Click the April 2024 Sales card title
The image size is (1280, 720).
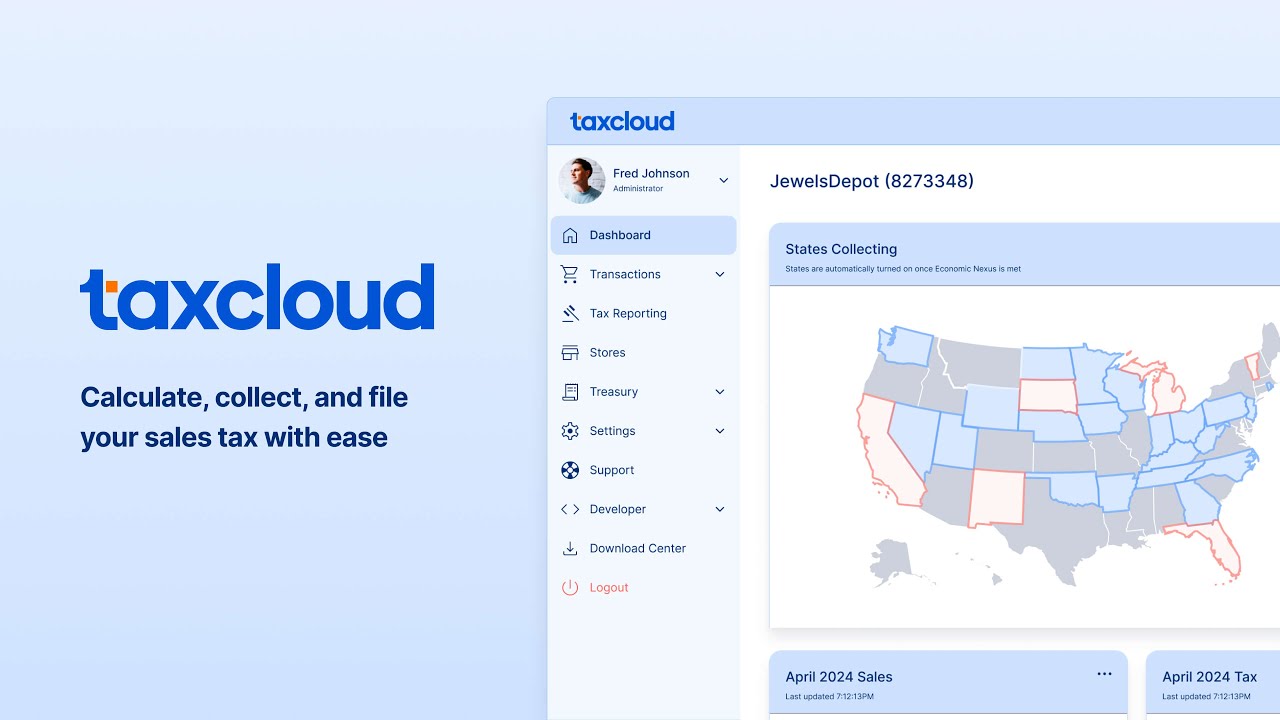(x=839, y=677)
